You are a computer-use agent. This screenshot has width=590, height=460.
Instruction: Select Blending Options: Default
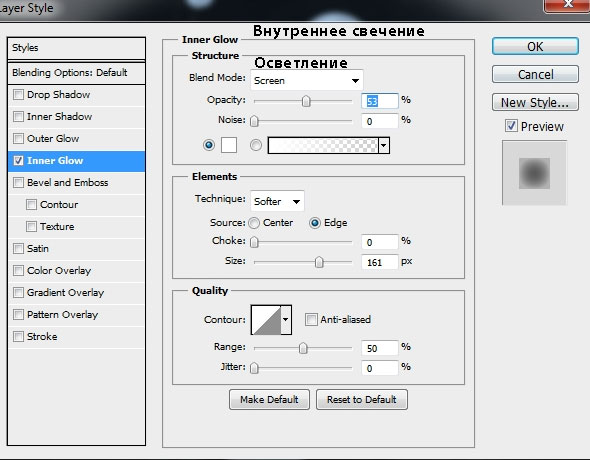point(76,73)
